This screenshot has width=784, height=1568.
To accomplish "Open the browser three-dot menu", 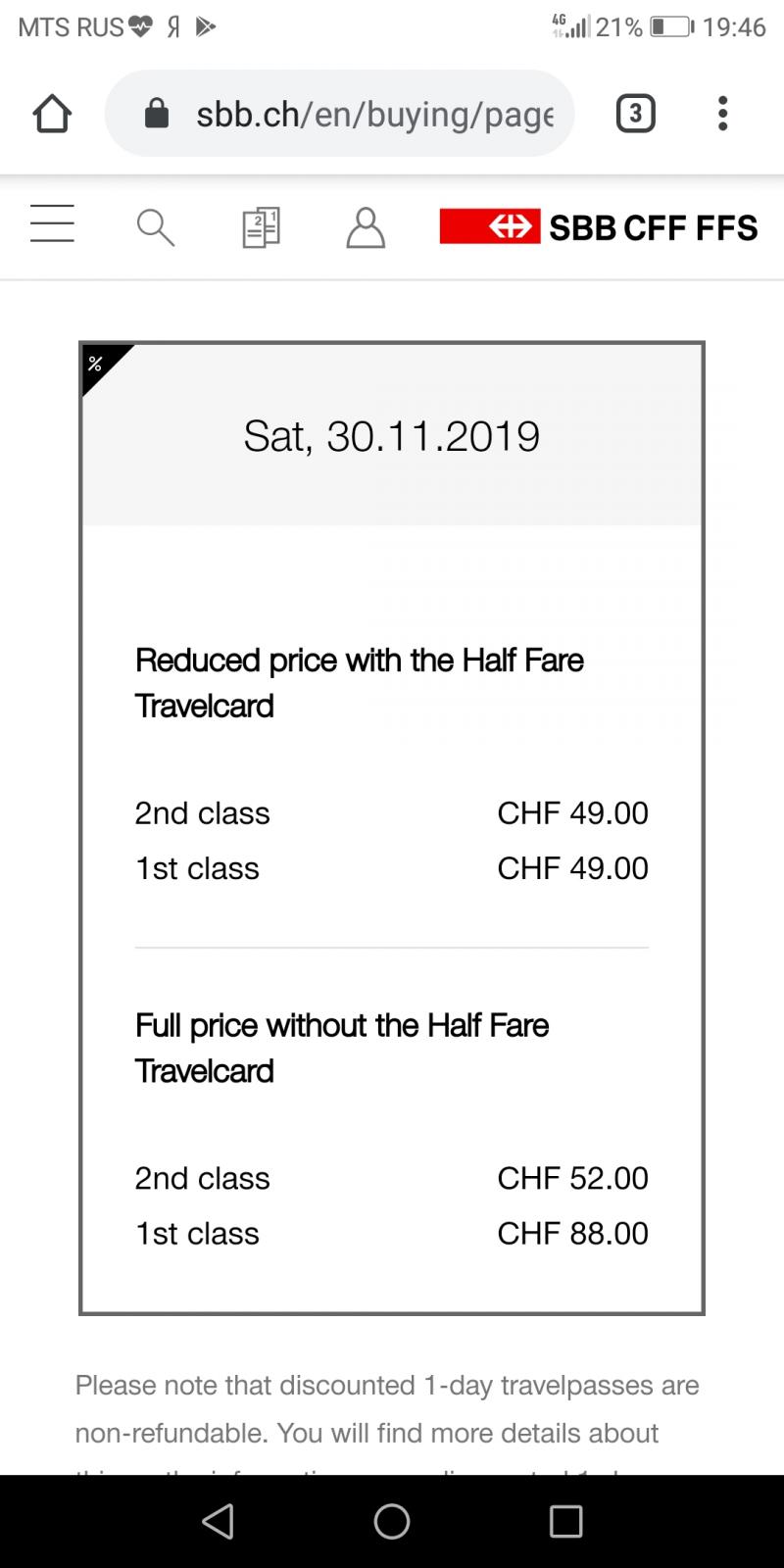I will [x=723, y=114].
